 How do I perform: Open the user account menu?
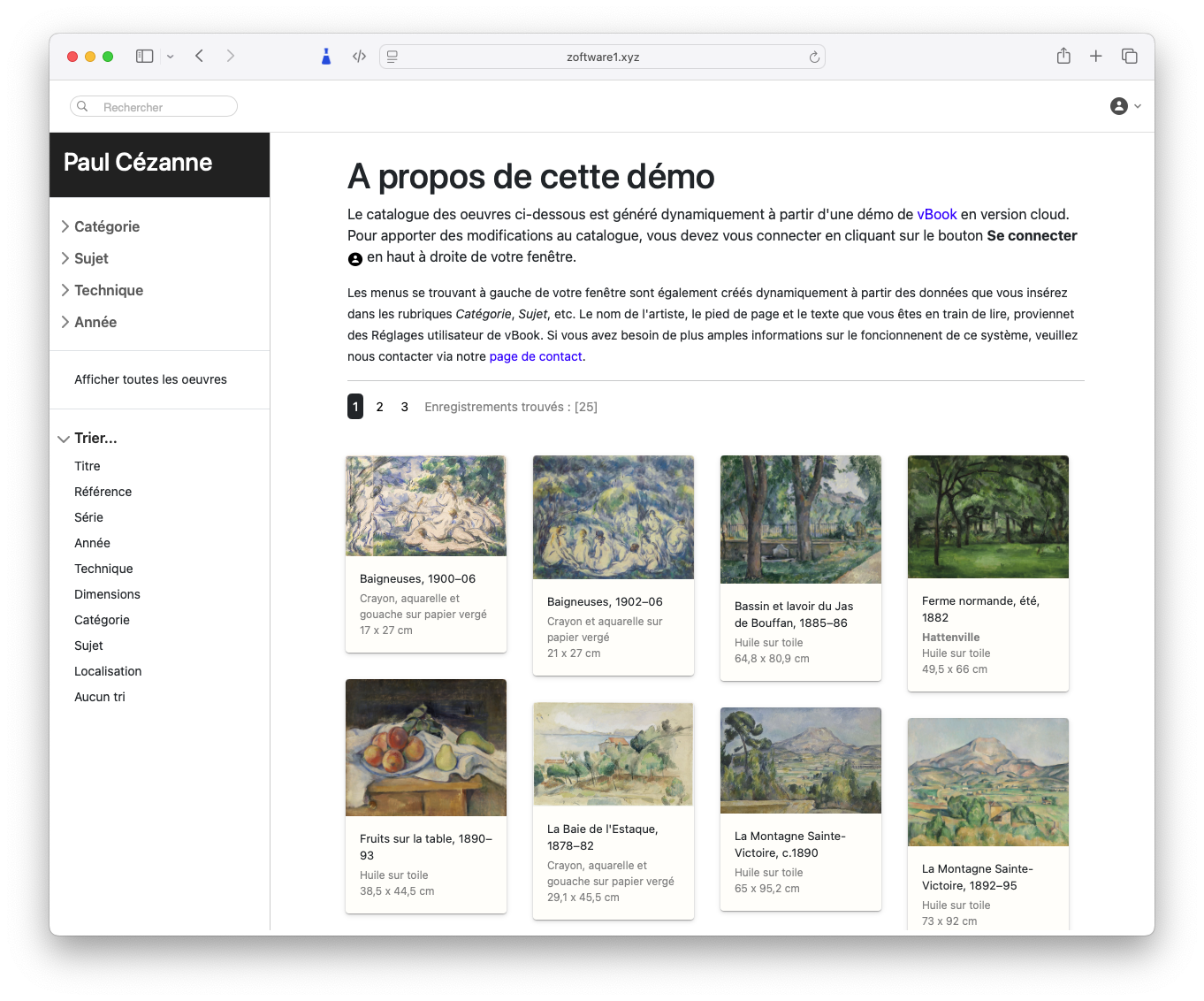coord(1124,106)
